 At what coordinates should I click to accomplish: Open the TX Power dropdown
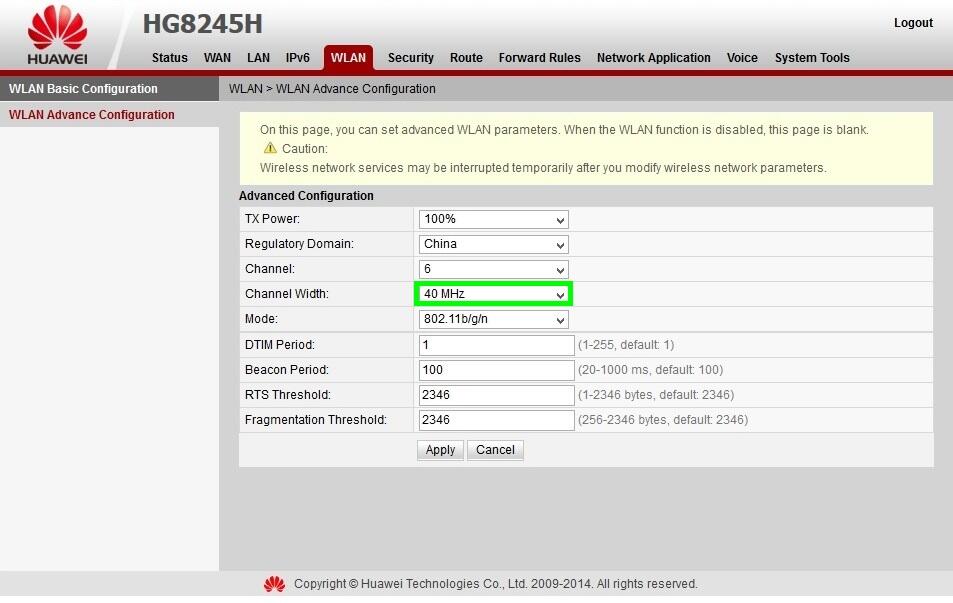[x=493, y=219]
